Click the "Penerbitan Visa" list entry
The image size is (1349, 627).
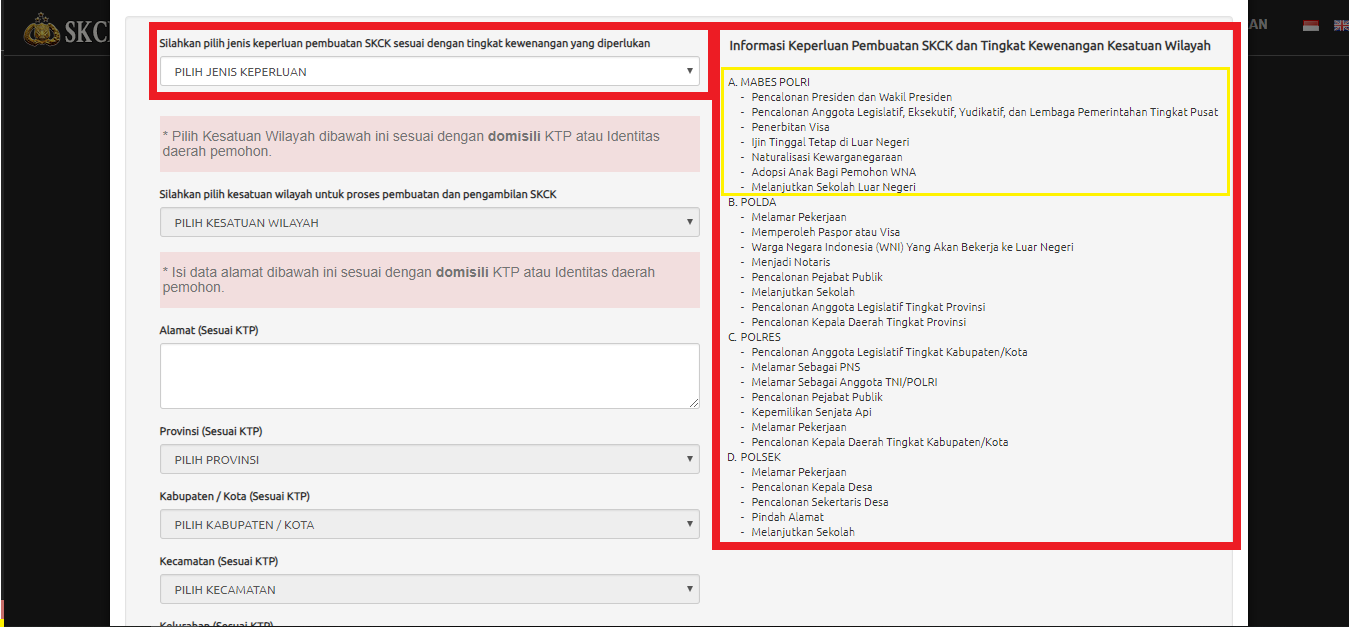tap(790, 127)
